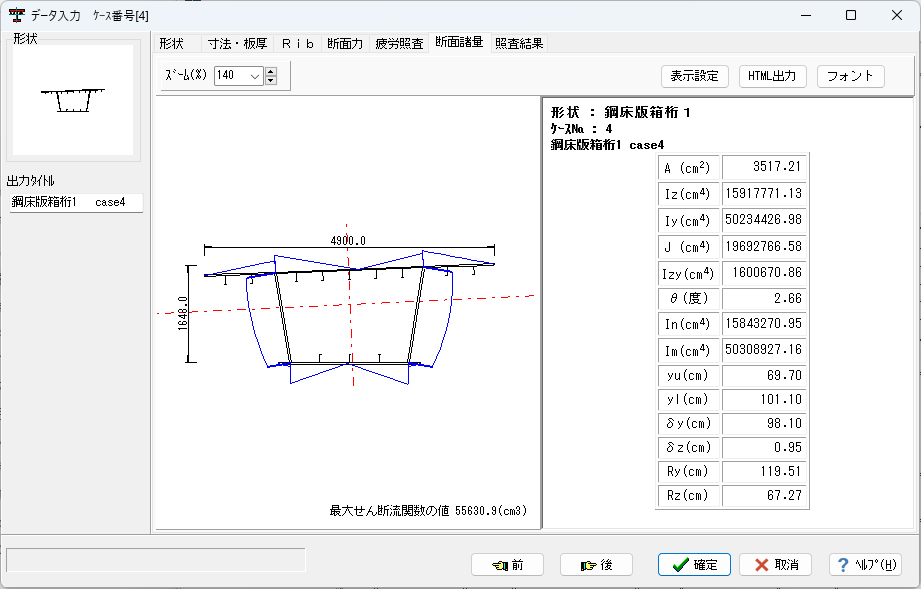Click the In value 15843270.95
This screenshot has height=589, width=921.
[x=764, y=324]
